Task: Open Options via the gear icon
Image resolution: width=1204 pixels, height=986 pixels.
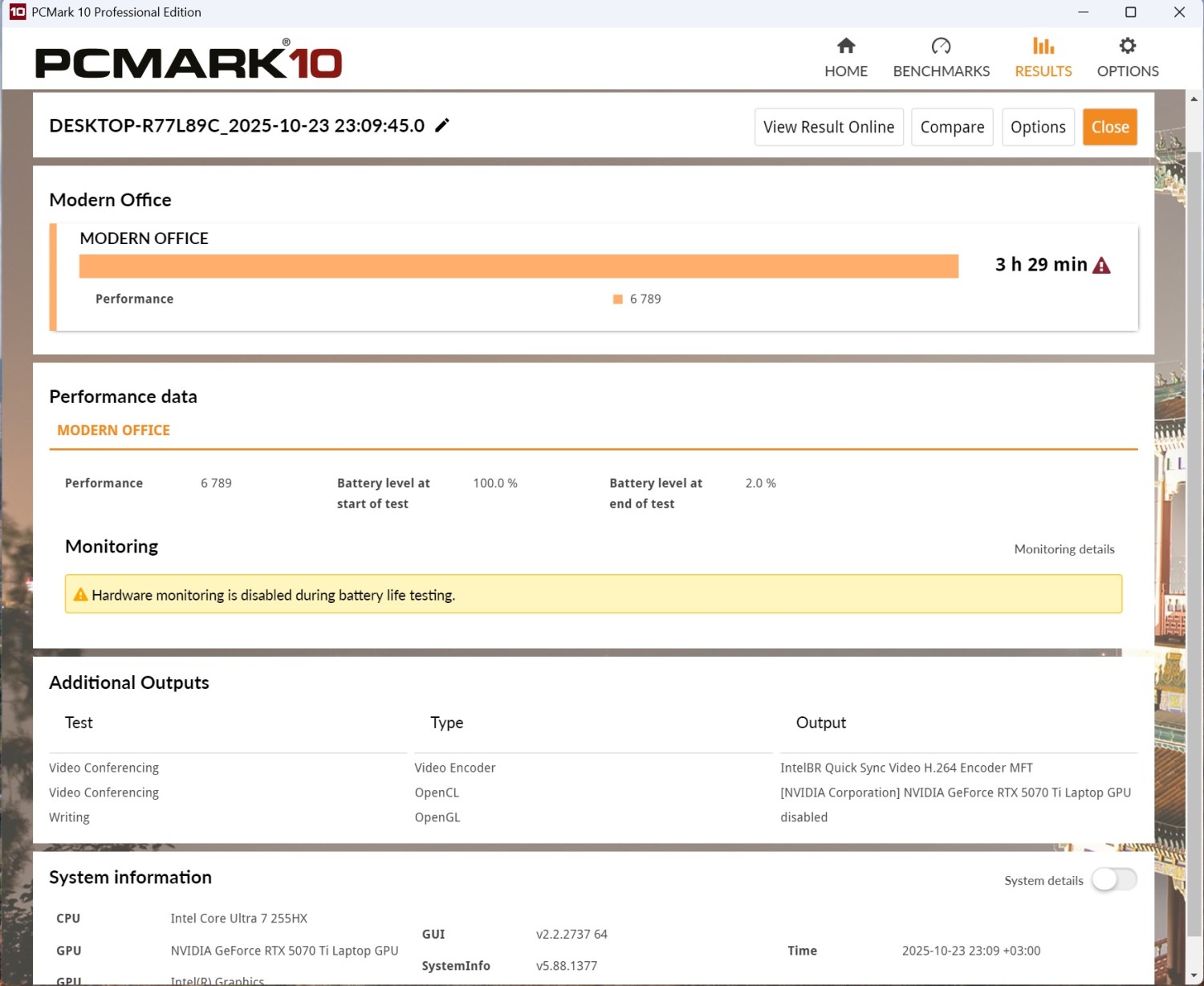Action: 1127,46
